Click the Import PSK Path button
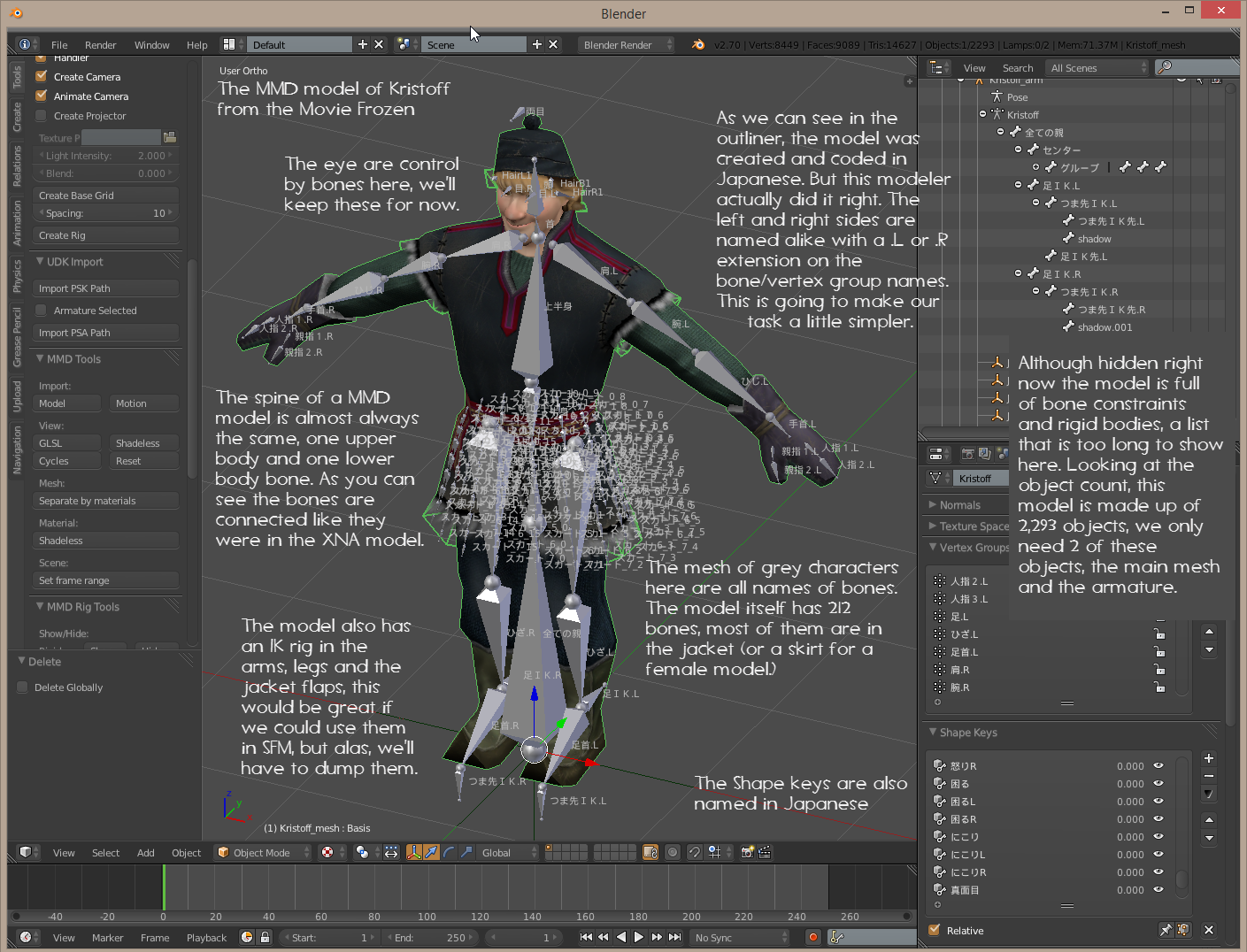Viewport: 1247px width, 952px height. point(105,288)
